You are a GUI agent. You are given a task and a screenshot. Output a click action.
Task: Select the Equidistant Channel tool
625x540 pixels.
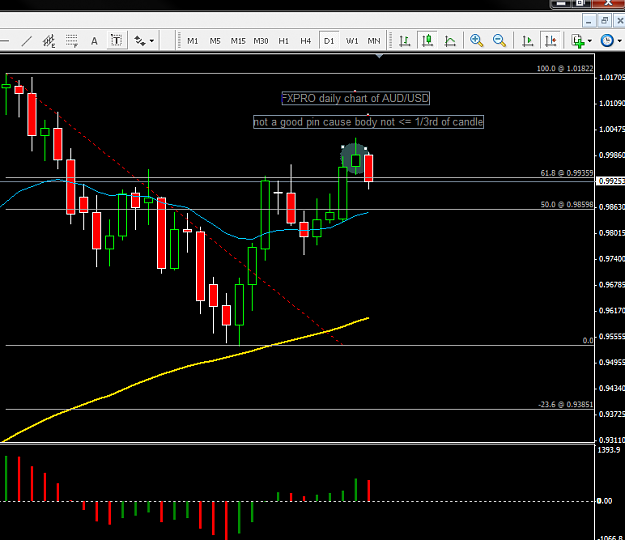(x=49, y=41)
